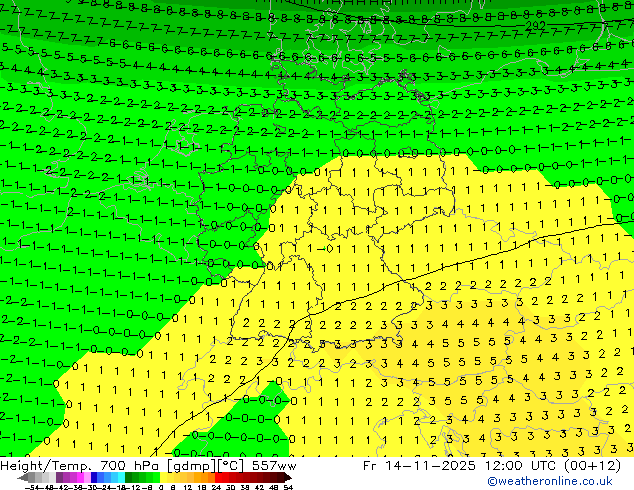This screenshot has height=490, width=634.
Task: Click the gray left arrow end of the legend
Action: pos(23,477)
